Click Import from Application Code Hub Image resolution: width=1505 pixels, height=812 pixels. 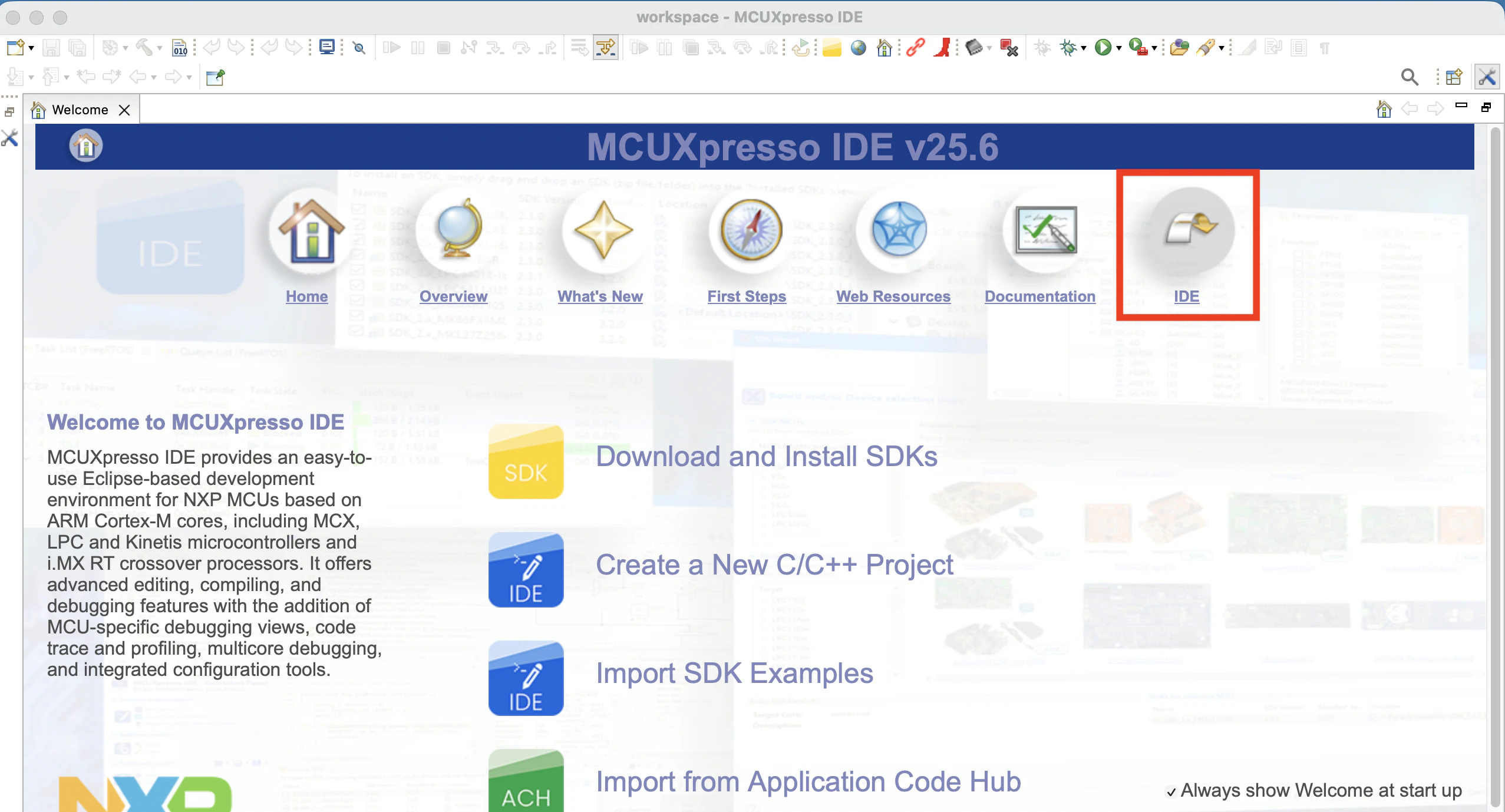coord(808,782)
